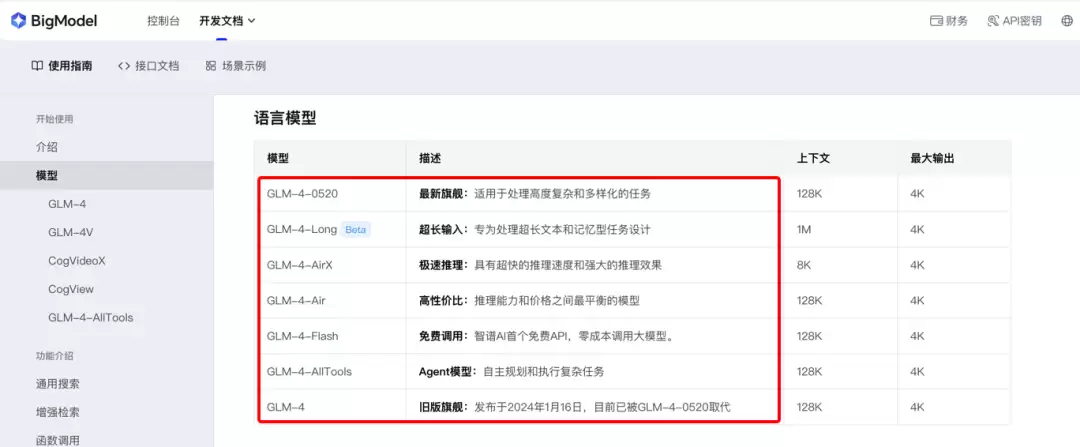The height and width of the screenshot is (447, 1080).
Task: Click the 最新旗舰 description text
Action: point(535,194)
